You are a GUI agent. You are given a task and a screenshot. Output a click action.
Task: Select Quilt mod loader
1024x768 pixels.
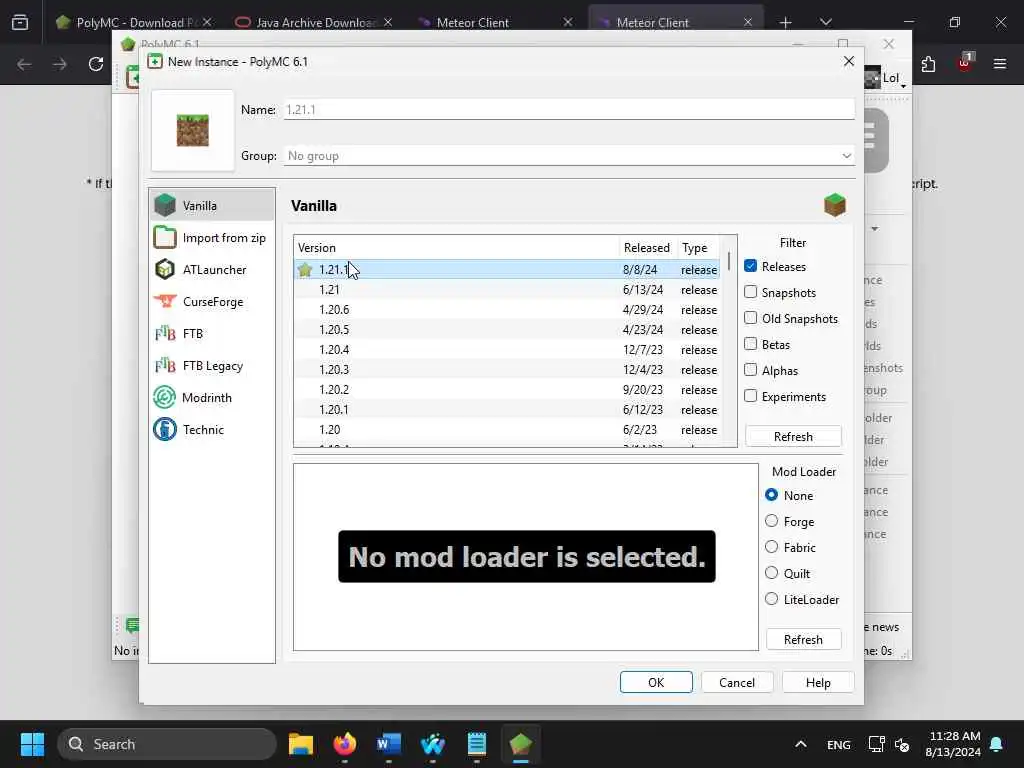771,573
